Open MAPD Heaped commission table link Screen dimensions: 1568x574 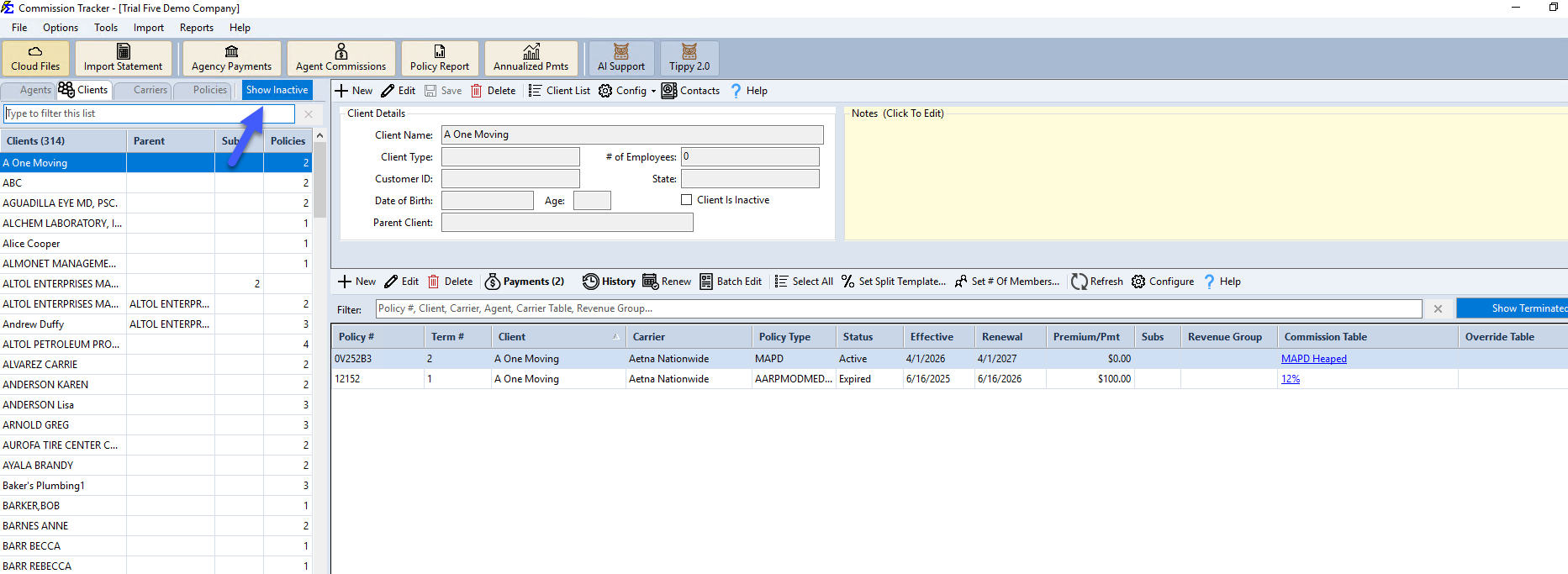point(1313,359)
